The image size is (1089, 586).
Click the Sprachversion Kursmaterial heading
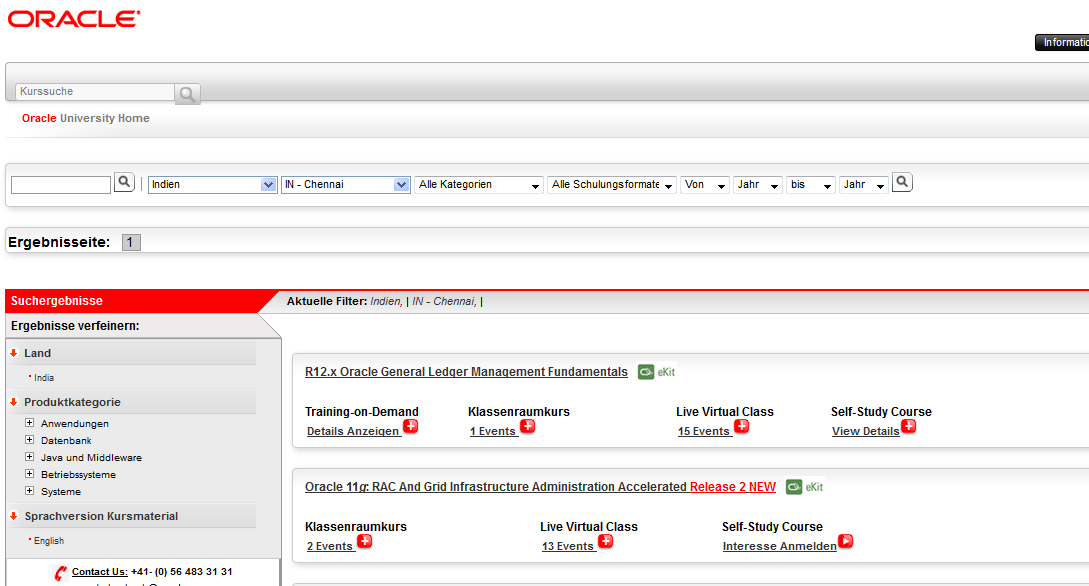tap(101, 516)
